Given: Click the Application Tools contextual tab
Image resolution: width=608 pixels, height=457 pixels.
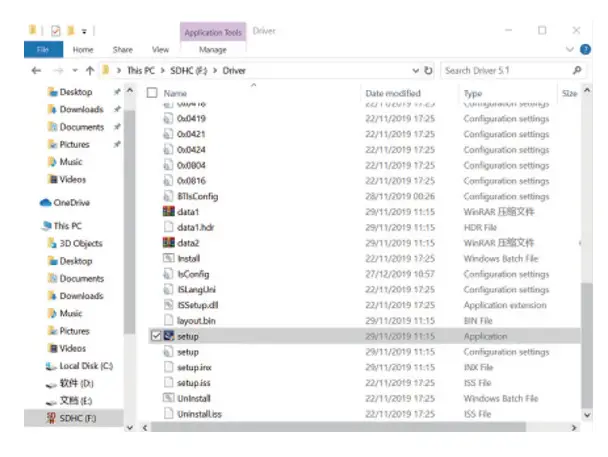Looking at the screenshot, I should [213, 33].
